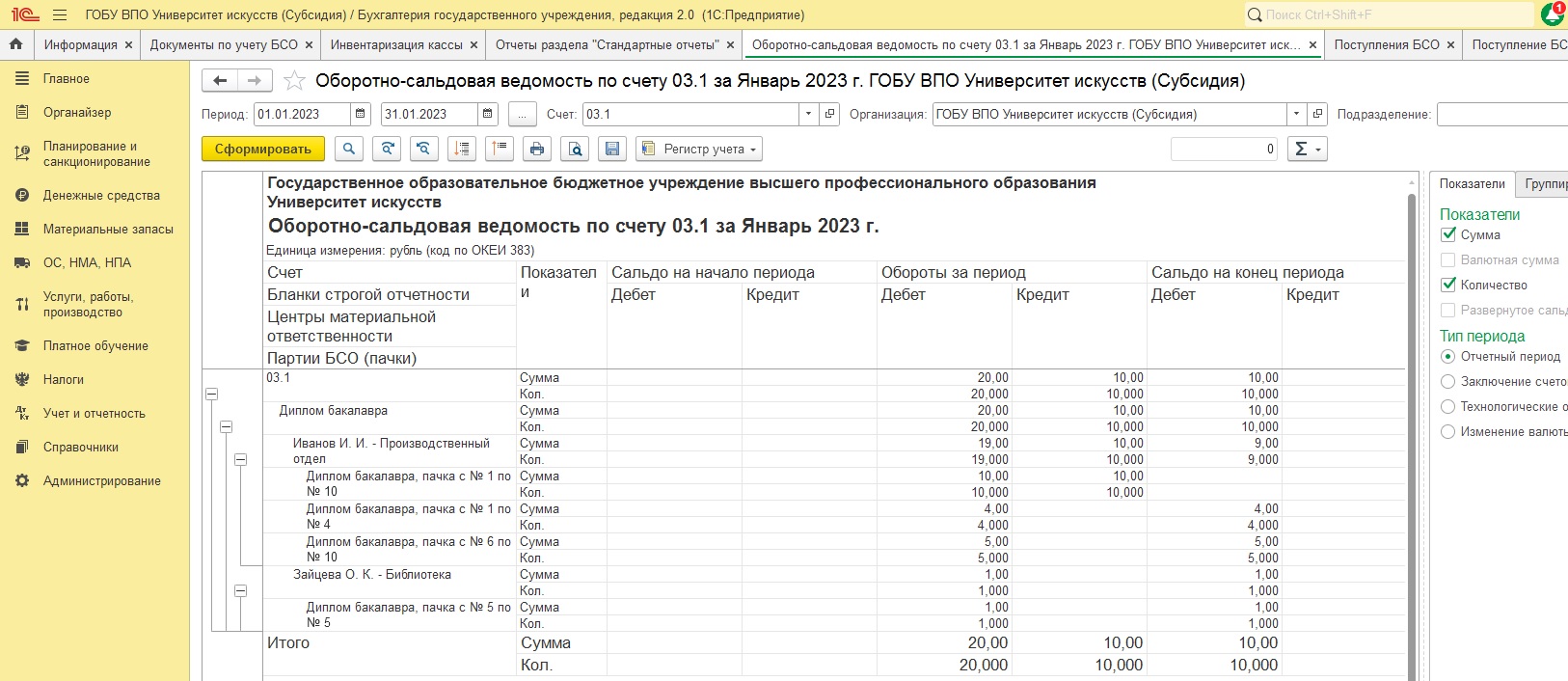This screenshot has height=681, width=1568.
Task: Enable the Валютная сумма checkbox
Action: click(1447, 259)
